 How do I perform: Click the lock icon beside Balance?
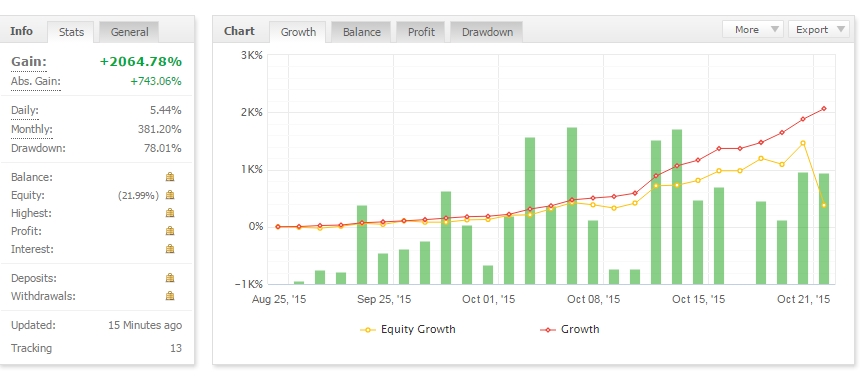(170, 177)
